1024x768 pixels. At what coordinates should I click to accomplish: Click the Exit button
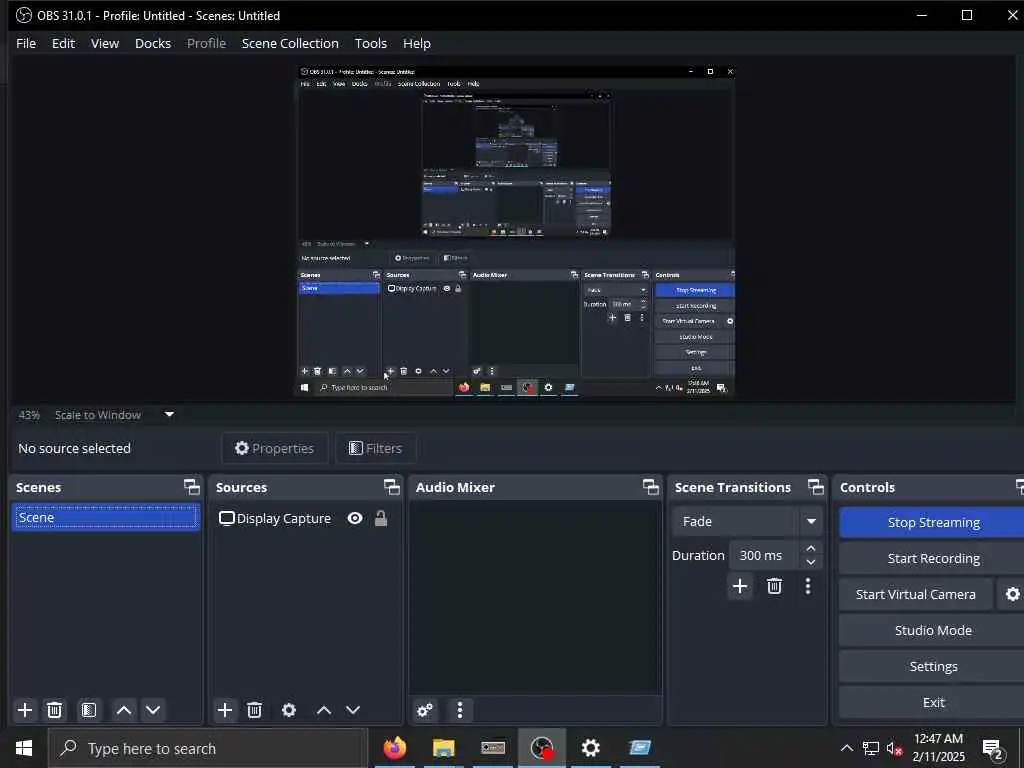pyautogui.click(x=932, y=702)
